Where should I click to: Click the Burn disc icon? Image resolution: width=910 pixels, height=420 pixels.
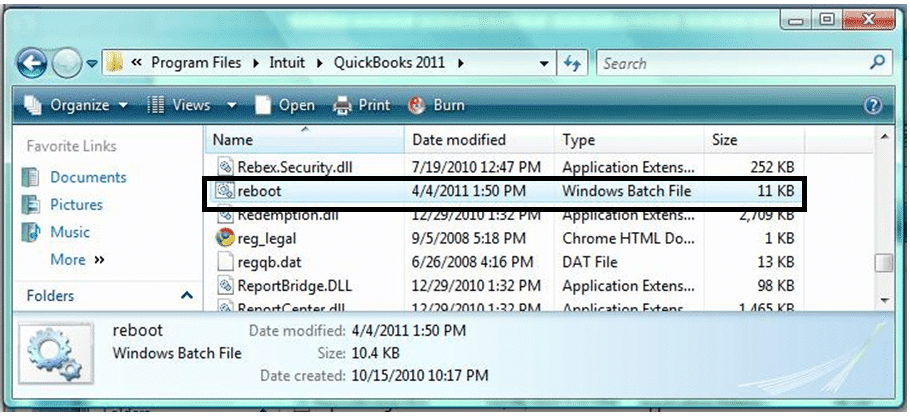417,106
